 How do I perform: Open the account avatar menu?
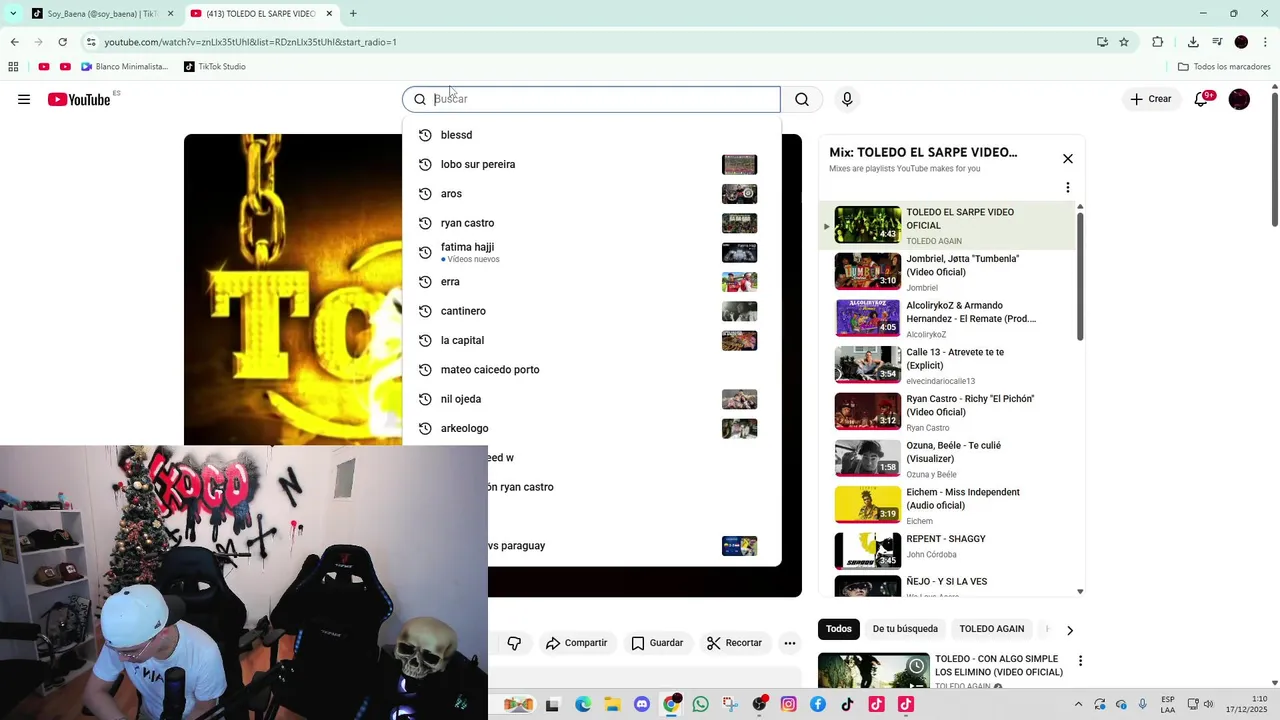pyautogui.click(x=1239, y=99)
